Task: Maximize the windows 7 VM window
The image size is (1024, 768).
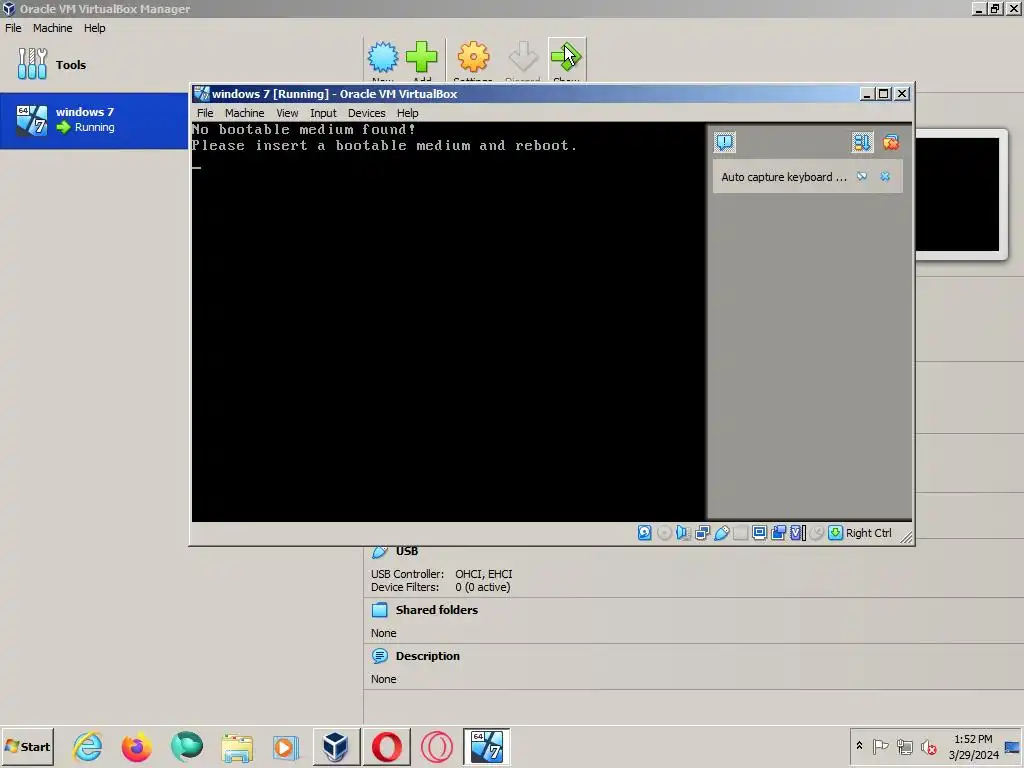Action: pyautogui.click(x=884, y=93)
